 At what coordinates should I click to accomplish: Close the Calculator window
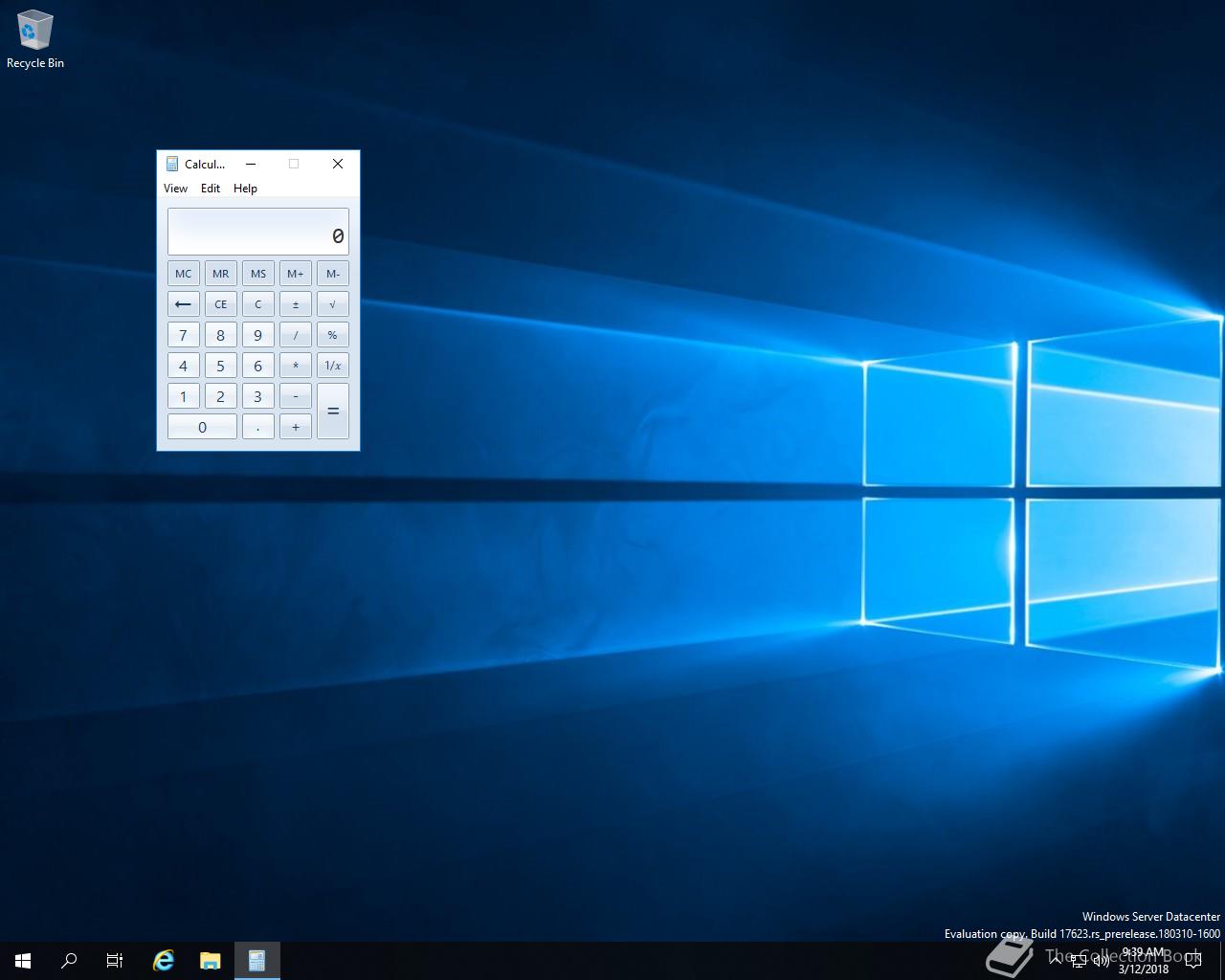coord(338,164)
